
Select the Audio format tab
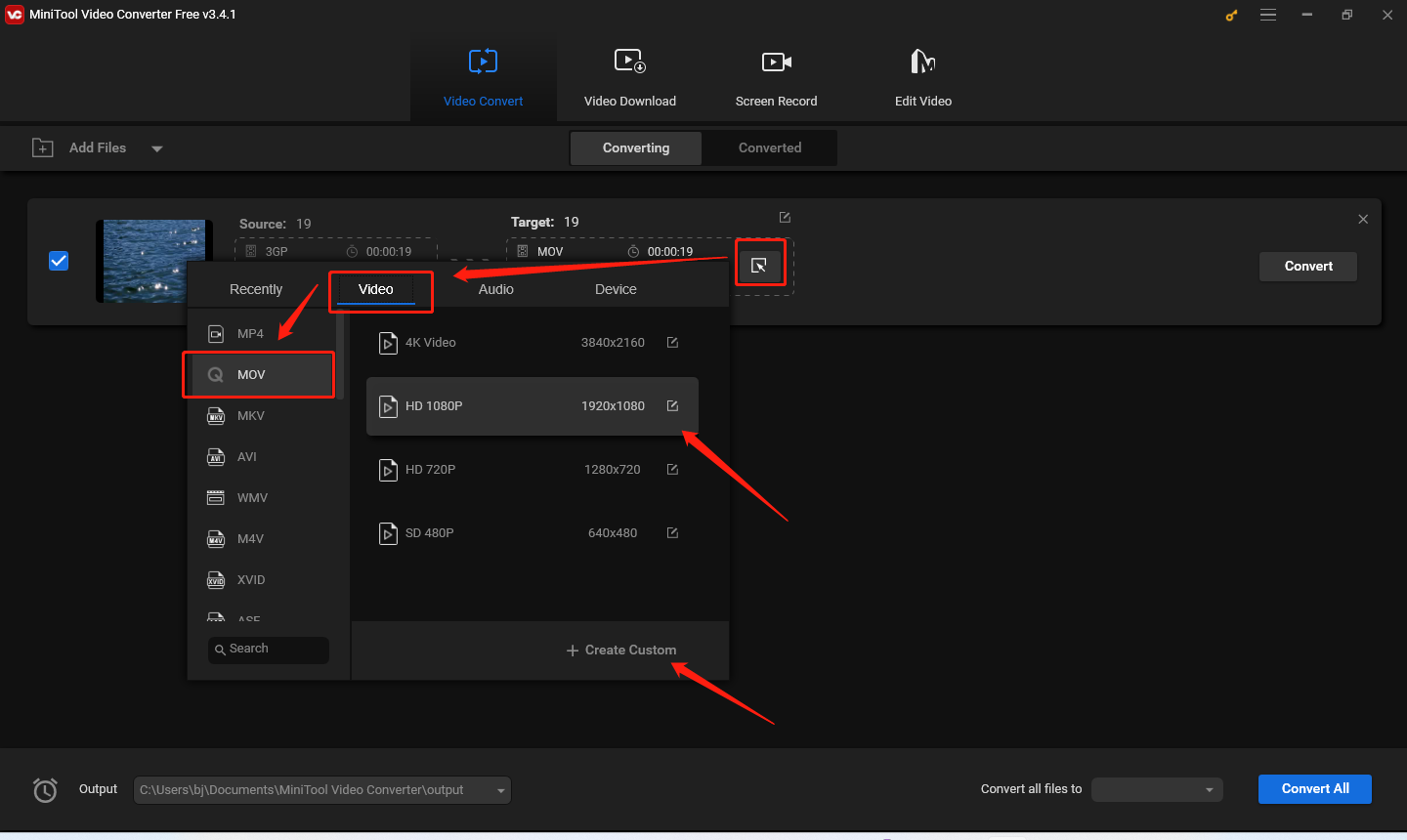point(496,289)
